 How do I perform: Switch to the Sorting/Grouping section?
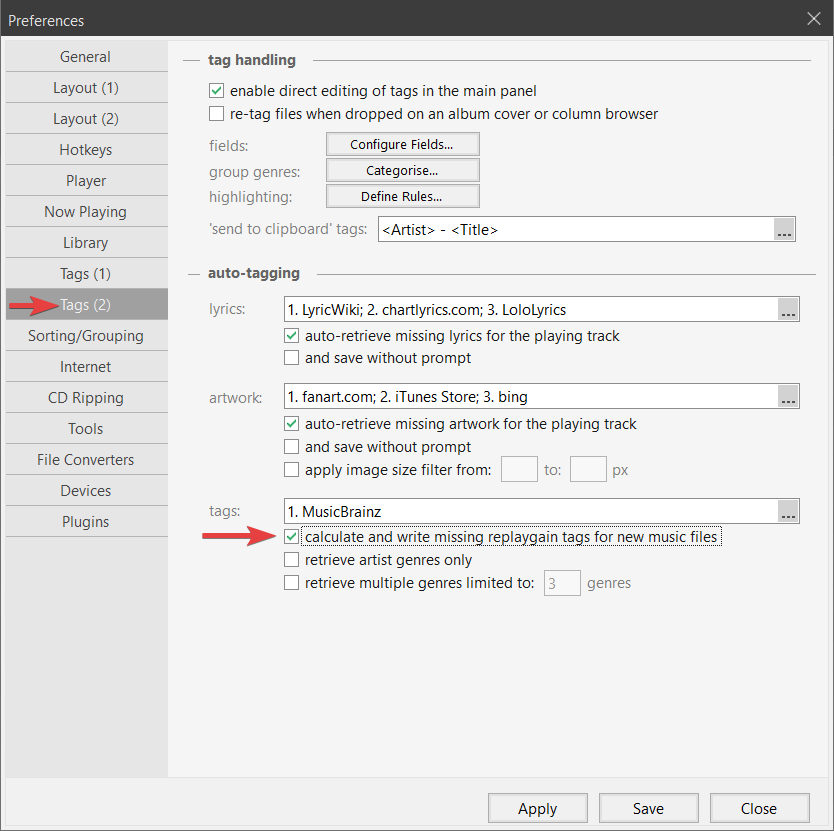tap(85, 336)
